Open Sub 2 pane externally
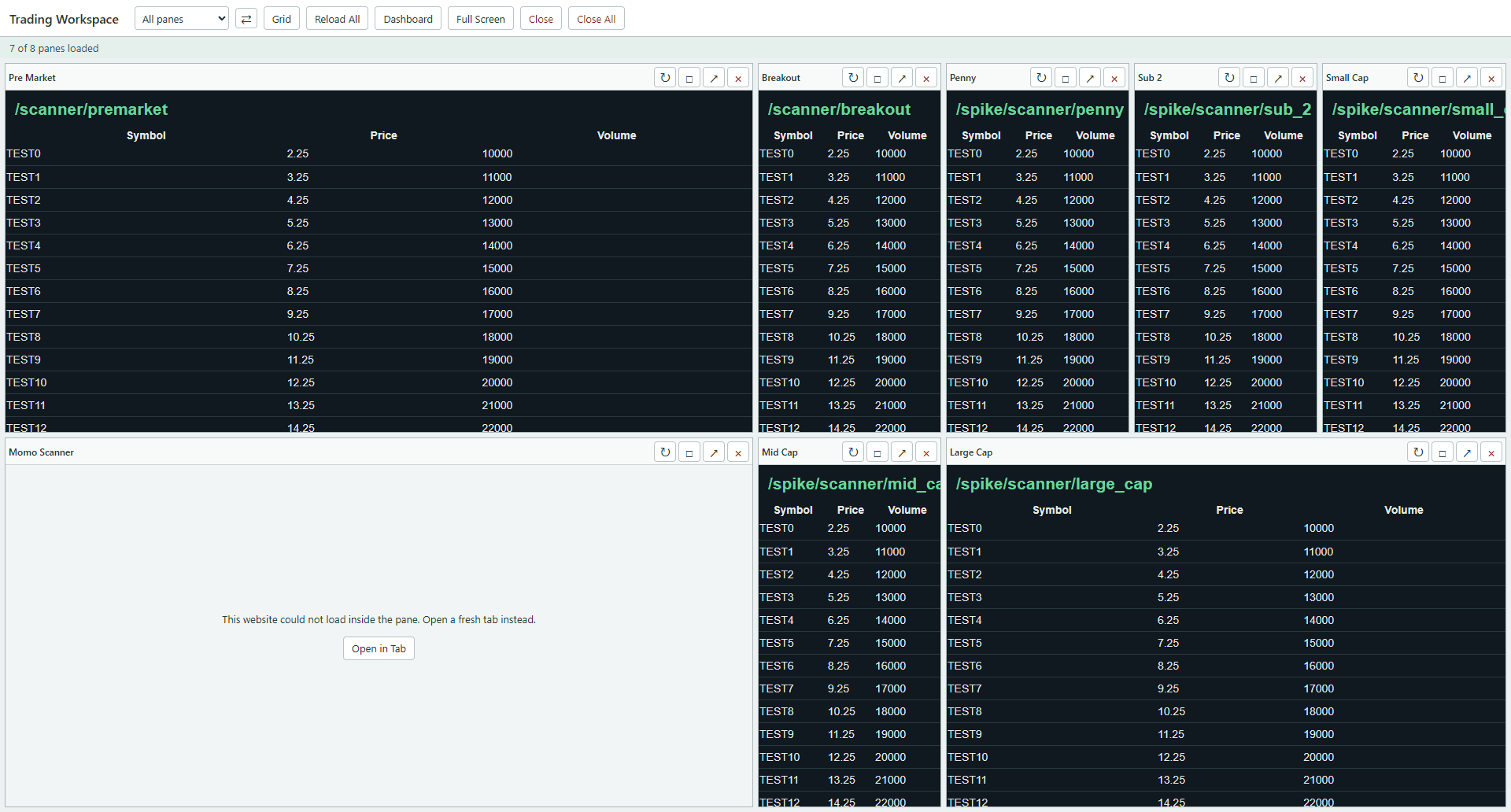The width and height of the screenshot is (1511, 812). (x=1278, y=78)
